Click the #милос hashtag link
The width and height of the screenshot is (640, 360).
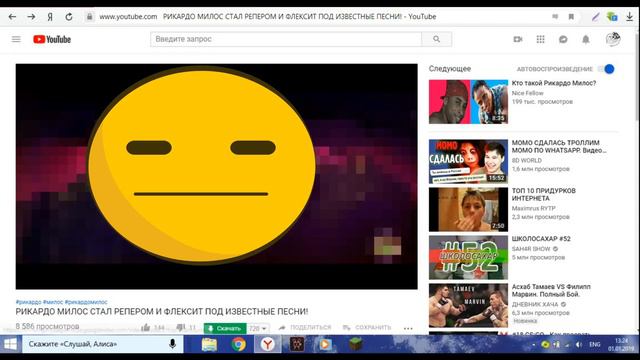coord(53,302)
